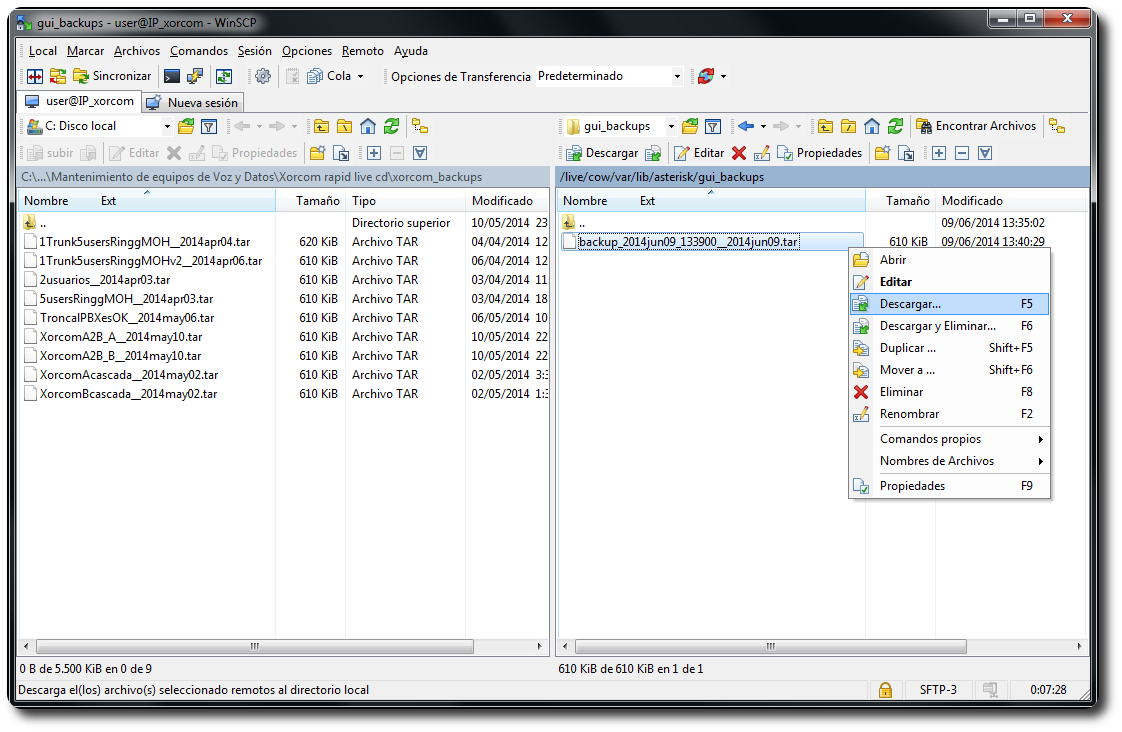Screen dimensions: 1122x732
Task: Expand Comandos propios submenu
Action: coord(949,439)
